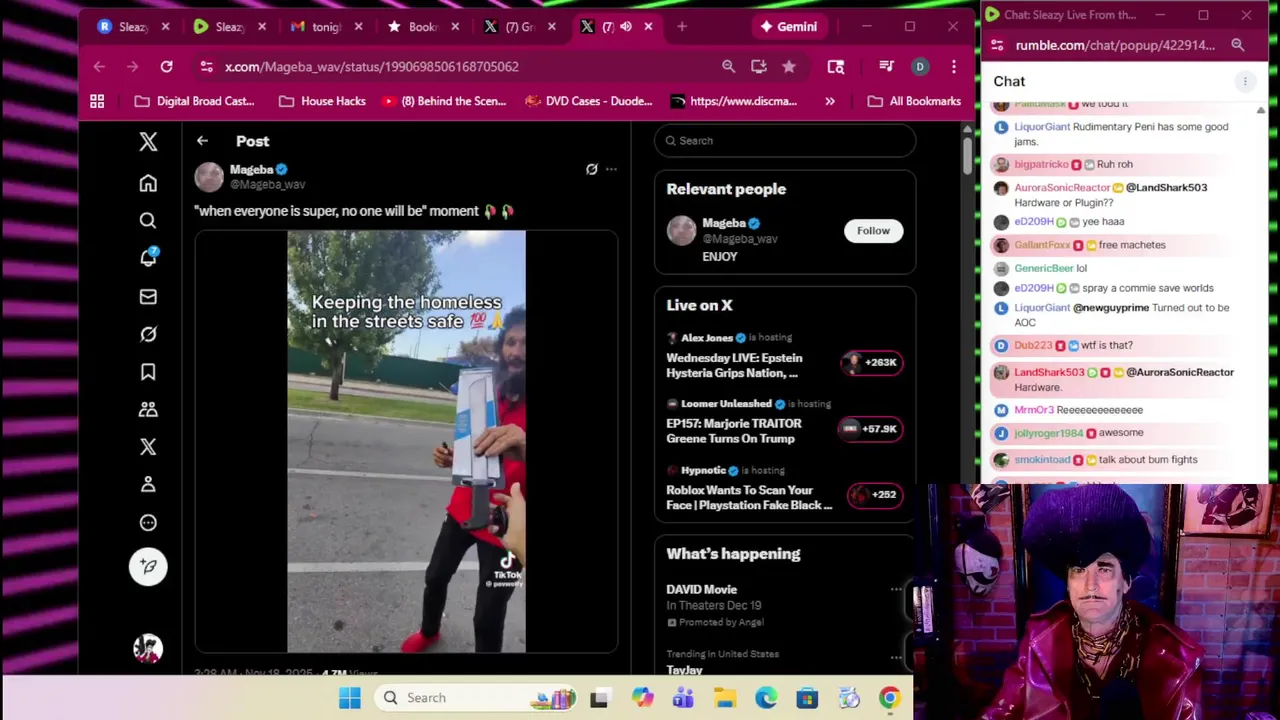Open discmakers bookmark link
Image resolution: width=1280 pixels, height=720 pixels.
[x=734, y=101]
